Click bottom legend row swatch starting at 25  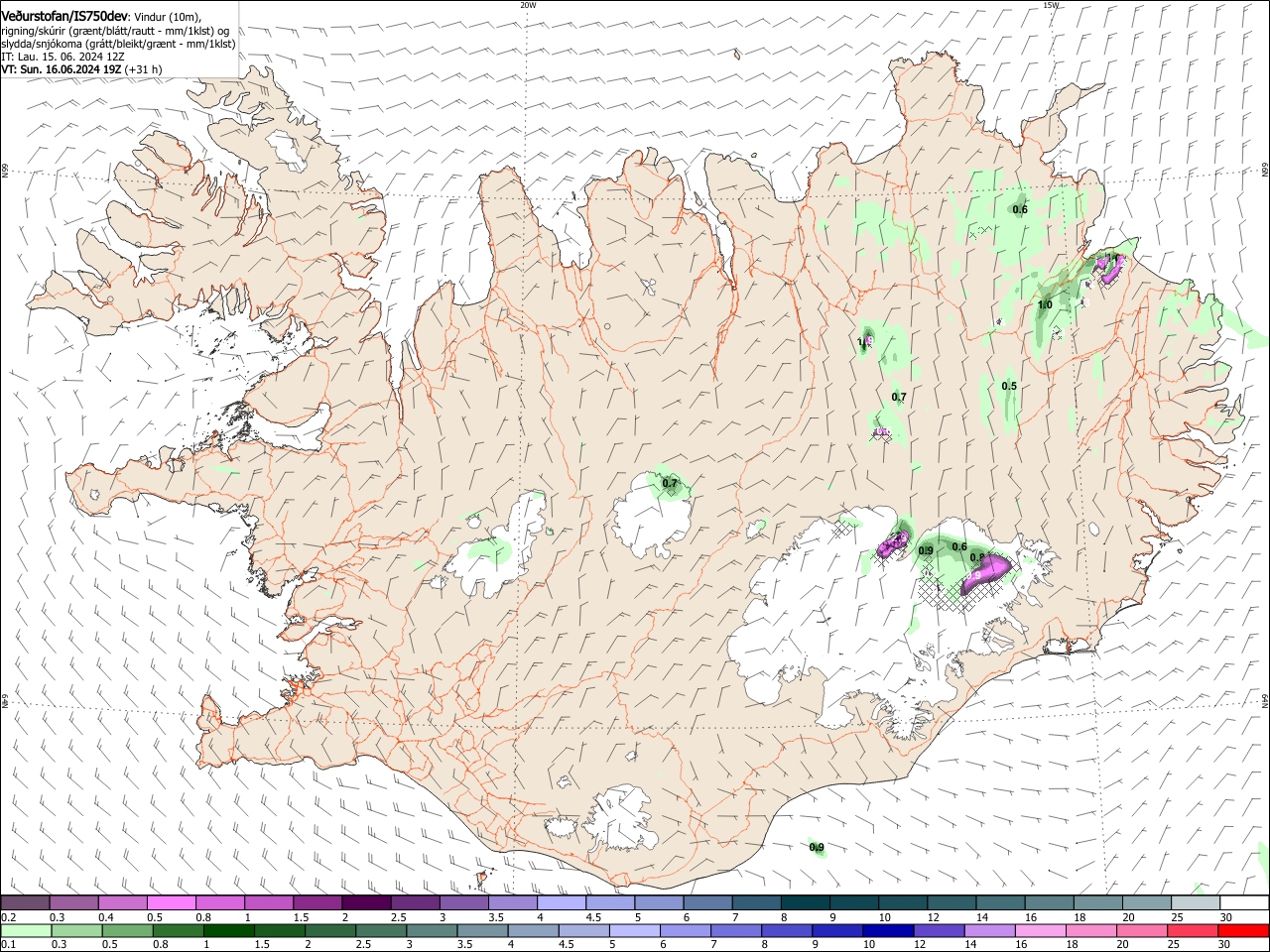tap(1193, 931)
